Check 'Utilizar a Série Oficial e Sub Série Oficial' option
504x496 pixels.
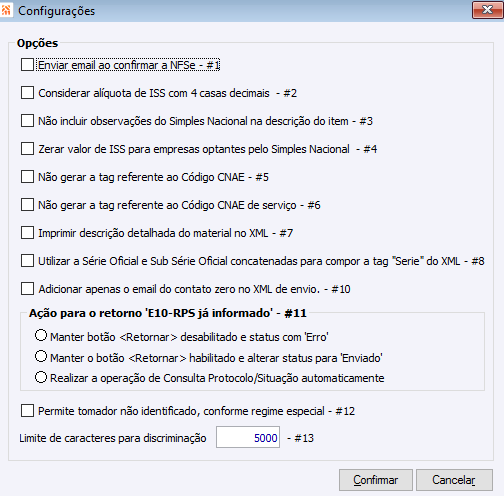pyautogui.click(x=27, y=261)
